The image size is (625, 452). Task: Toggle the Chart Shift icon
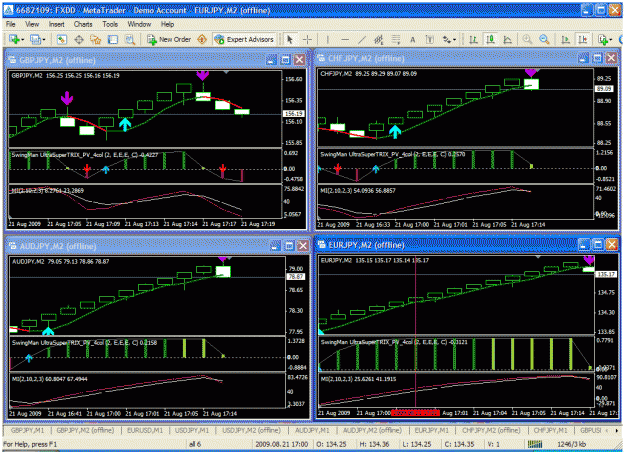(x=582, y=39)
